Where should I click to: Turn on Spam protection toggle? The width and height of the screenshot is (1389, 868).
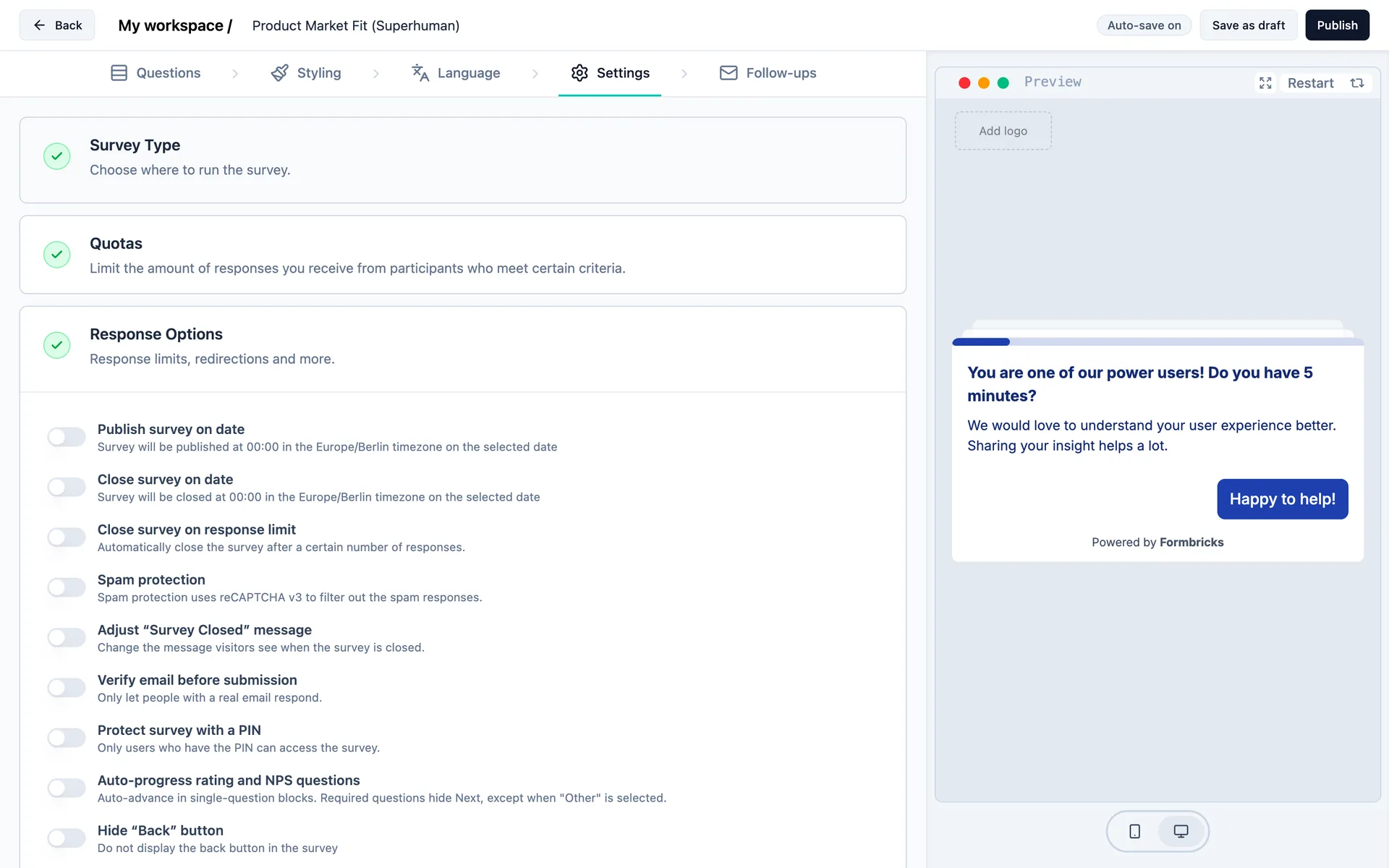click(x=67, y=587)
